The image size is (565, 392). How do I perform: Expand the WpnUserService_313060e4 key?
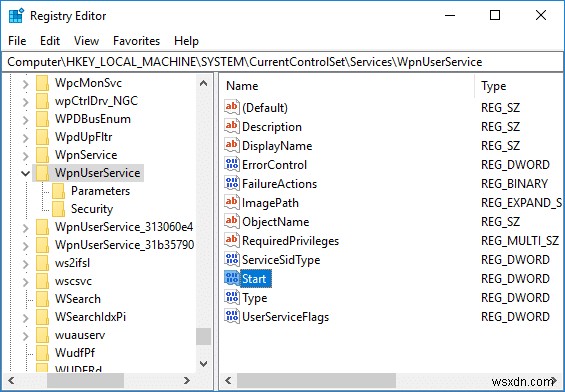tap(26, 228)
